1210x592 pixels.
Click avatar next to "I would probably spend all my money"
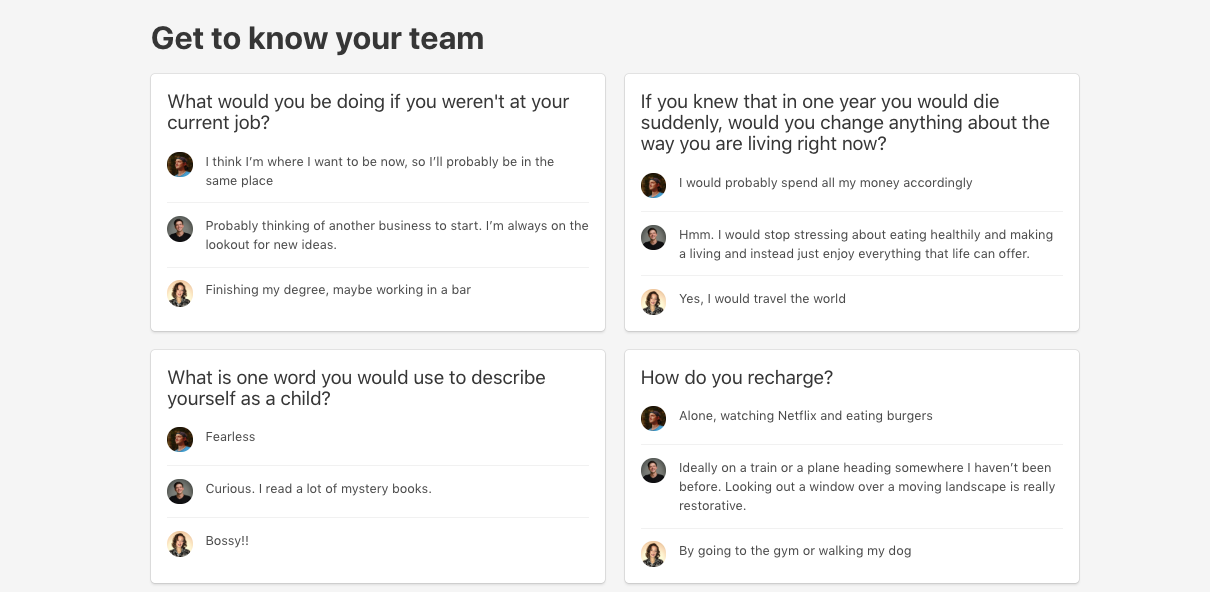653,186
